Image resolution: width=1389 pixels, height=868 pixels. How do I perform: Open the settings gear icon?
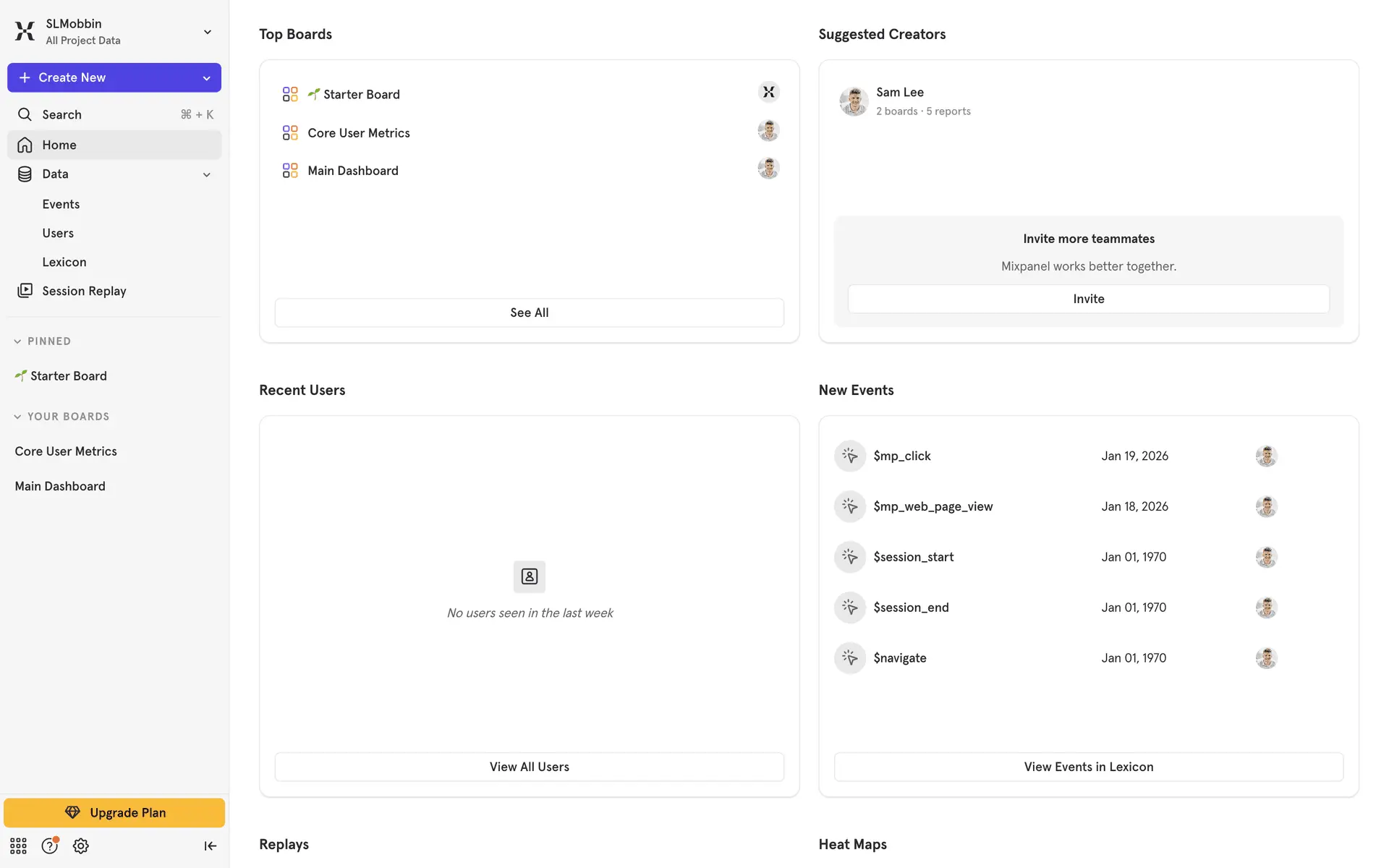(x=81, y=846)
